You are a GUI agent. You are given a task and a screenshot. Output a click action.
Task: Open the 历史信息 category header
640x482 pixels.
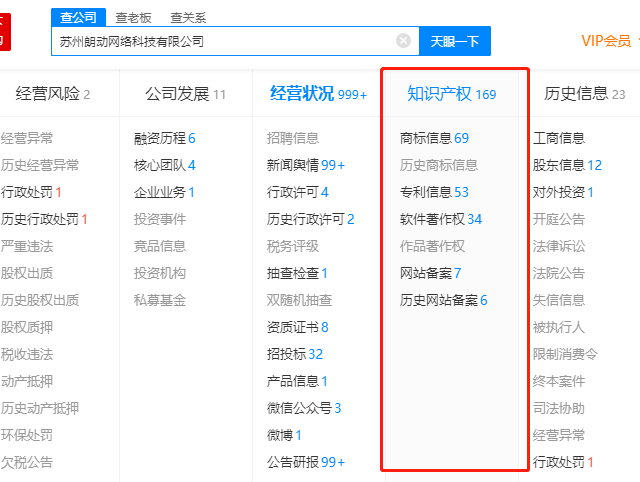point(584,94)
